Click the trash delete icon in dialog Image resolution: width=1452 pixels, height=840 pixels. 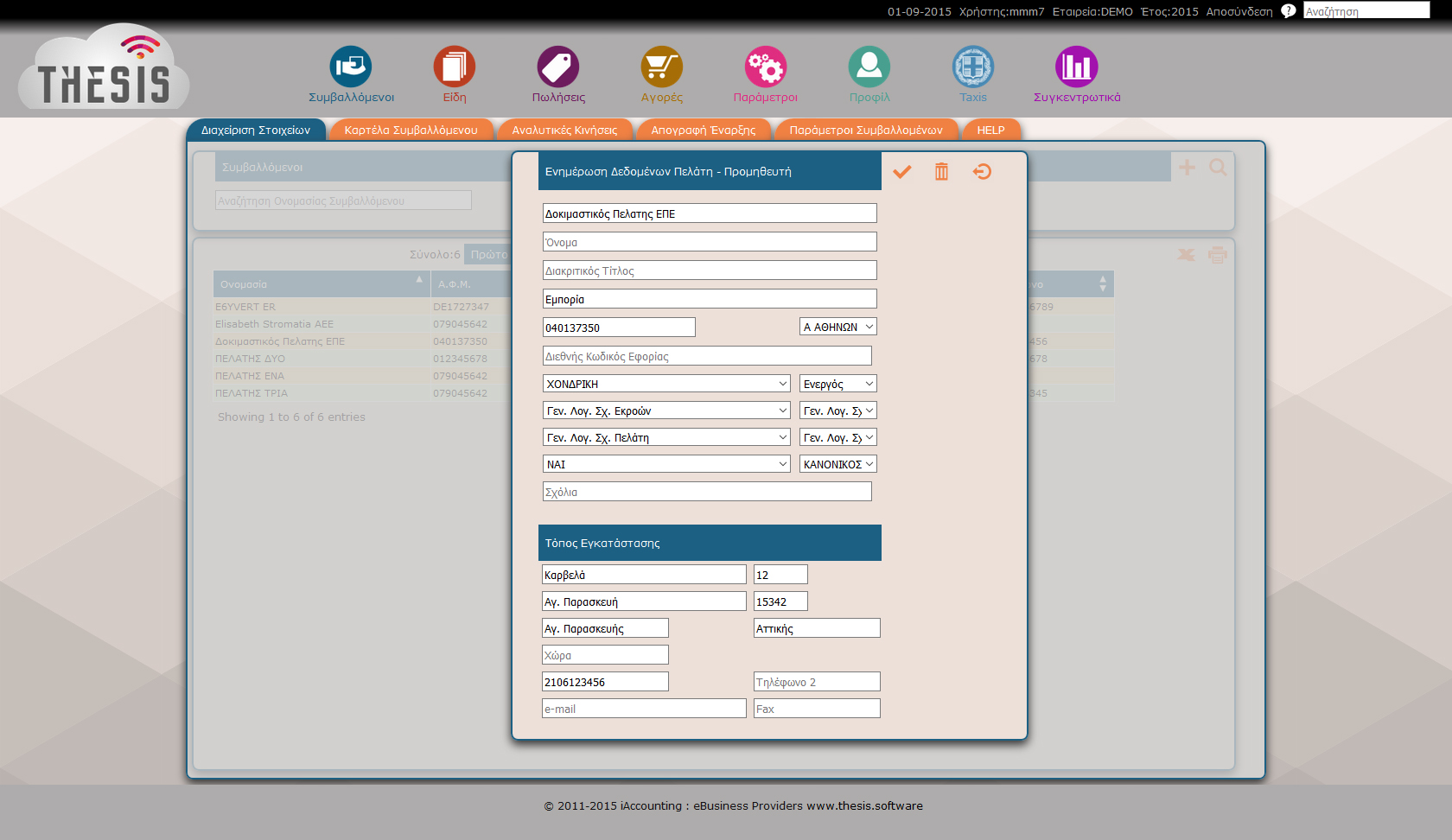point(941,172)
